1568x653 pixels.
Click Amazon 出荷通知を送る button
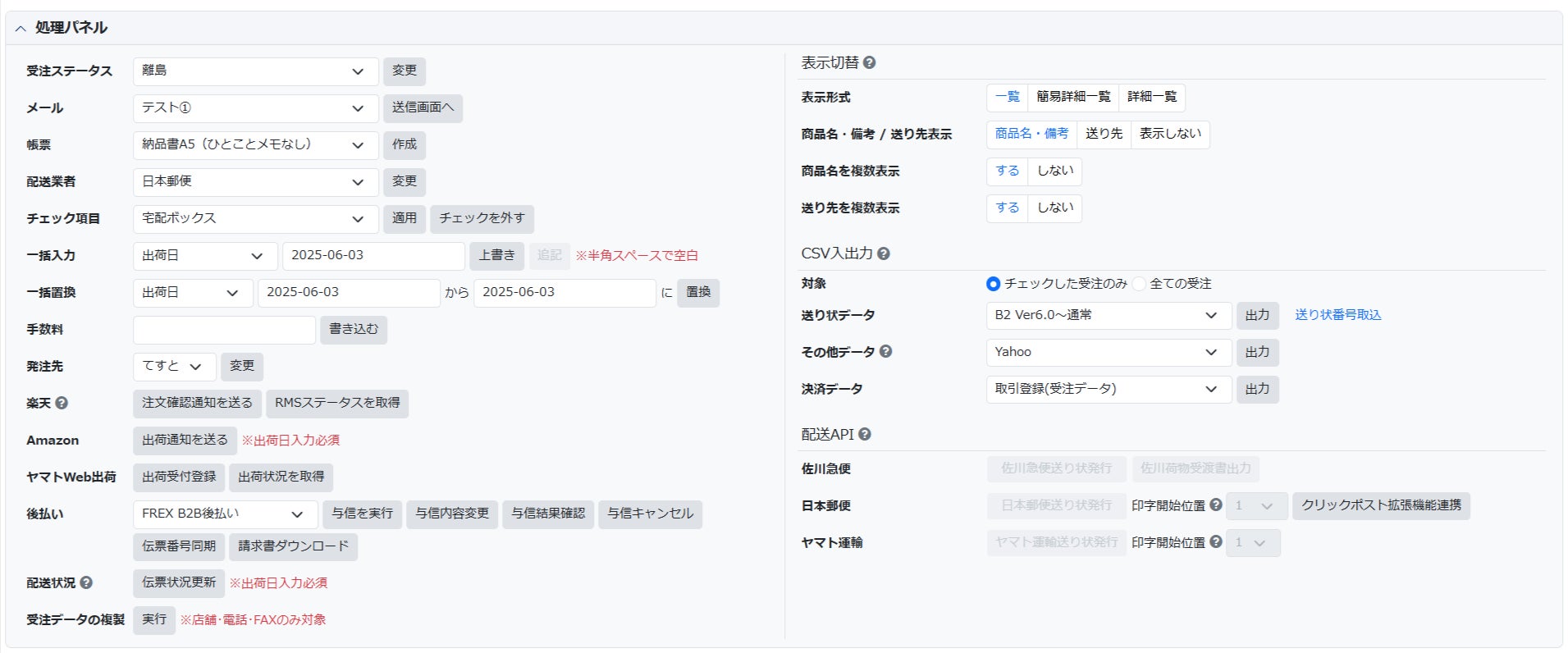(185, 441)
